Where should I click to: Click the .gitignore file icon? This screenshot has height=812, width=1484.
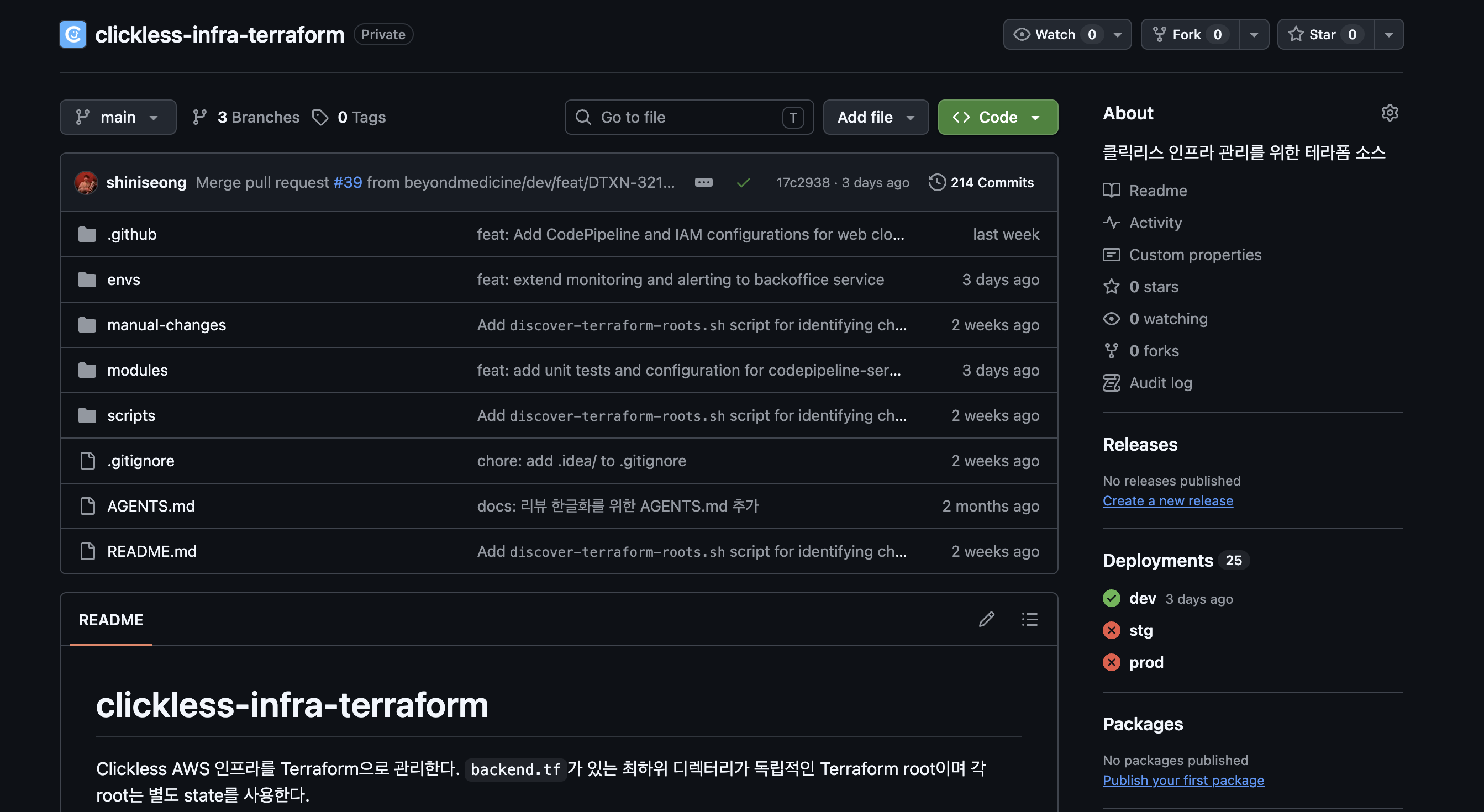[87, 461]
